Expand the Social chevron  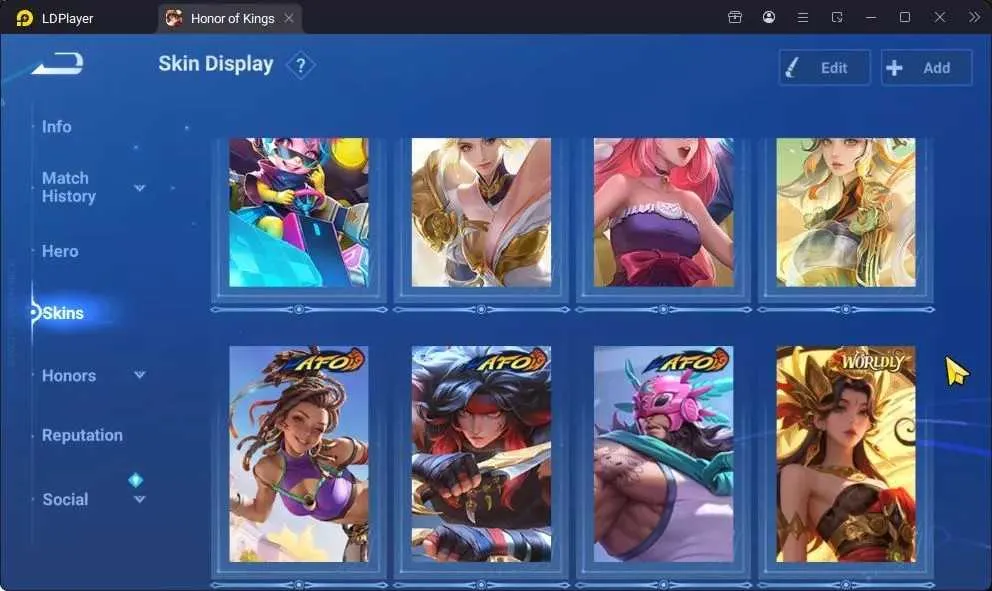(140, 499)
